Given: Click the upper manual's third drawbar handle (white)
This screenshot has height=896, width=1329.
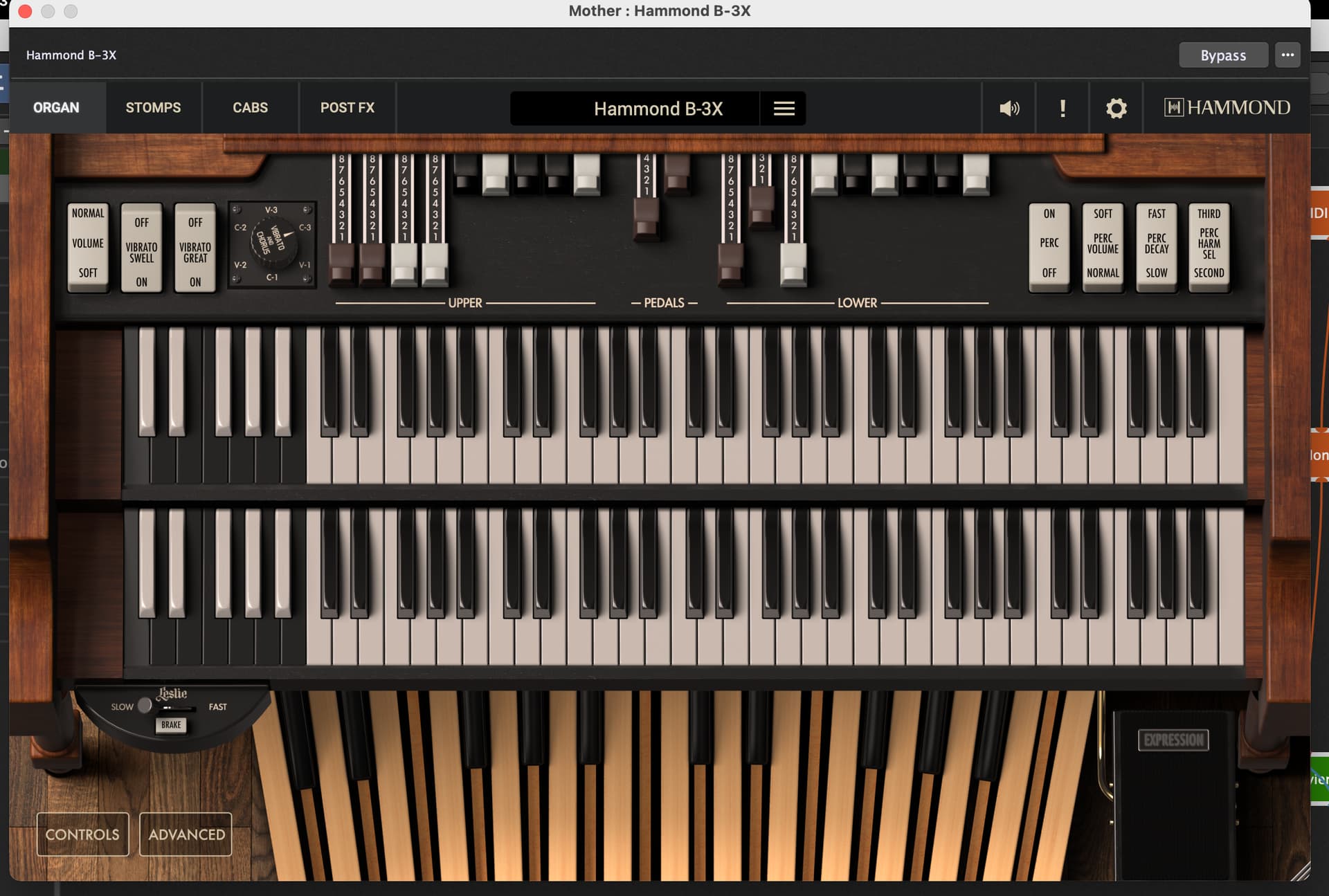Looking at the screenshot, I should (404, 266).
